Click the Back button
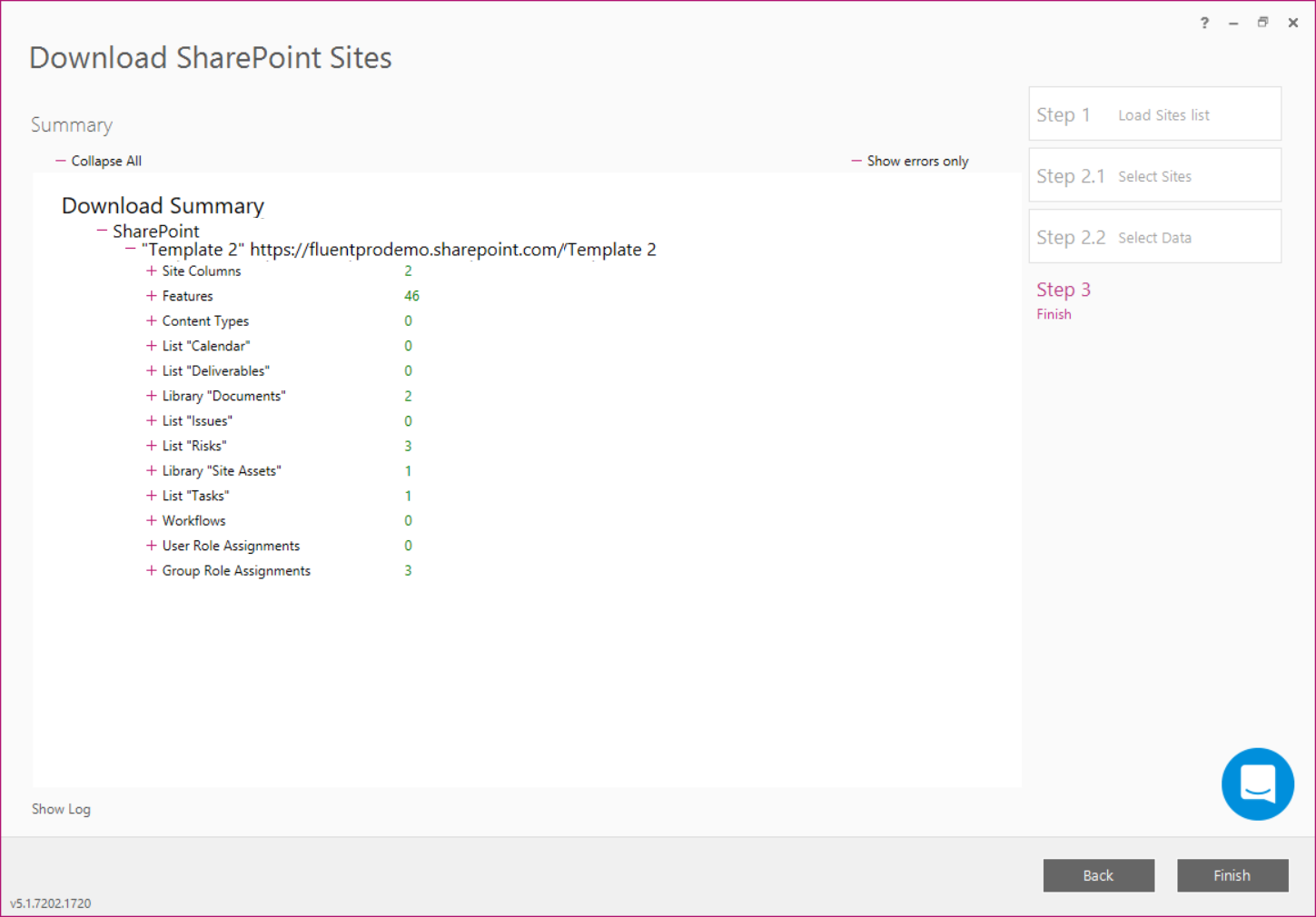The image size is (1316, 917). [1098, 875]
